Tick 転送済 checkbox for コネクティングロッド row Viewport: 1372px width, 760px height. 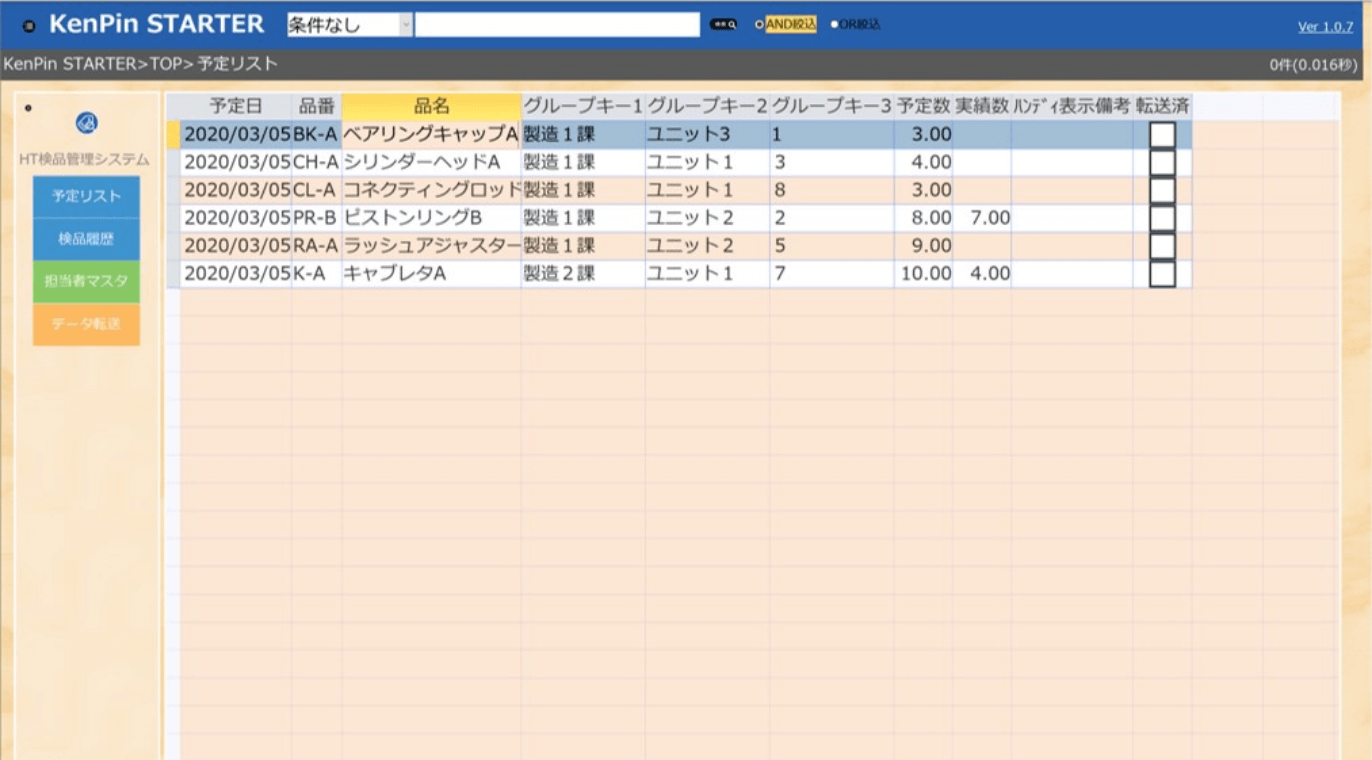[x=1162, y=190]
